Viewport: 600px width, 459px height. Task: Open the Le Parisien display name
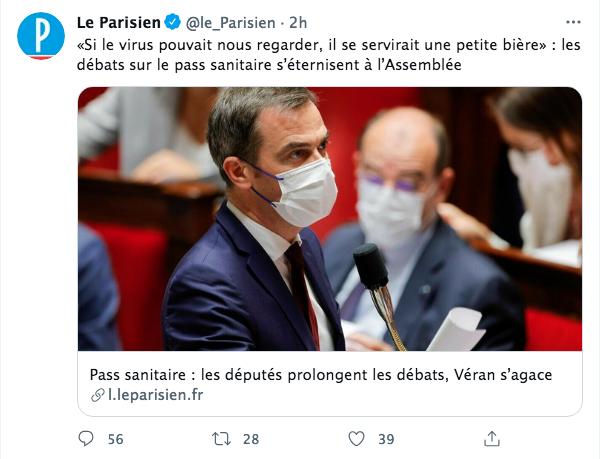119,23
